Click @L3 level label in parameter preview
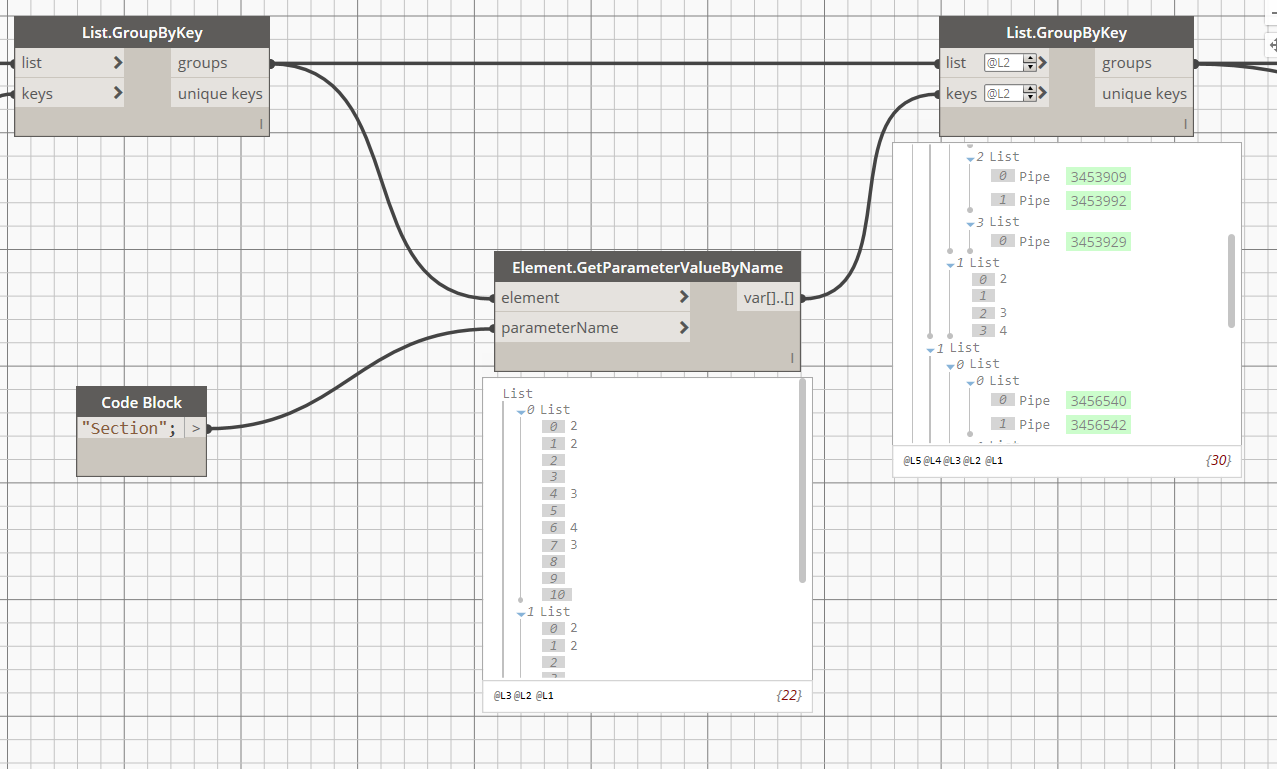Image resolution: width=1277 pixels, height=769 pixels. pyautogui.click(x=502, y=695)
